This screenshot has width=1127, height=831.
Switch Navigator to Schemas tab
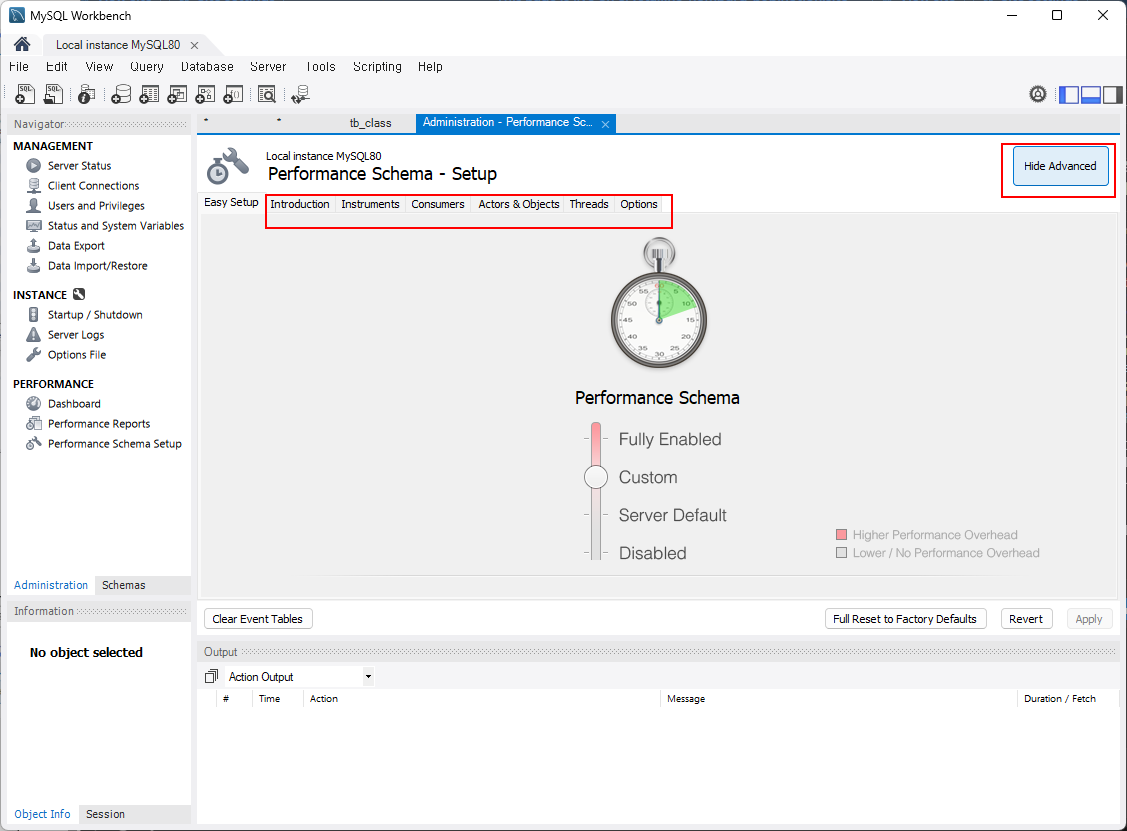click(x=124, y=585)
